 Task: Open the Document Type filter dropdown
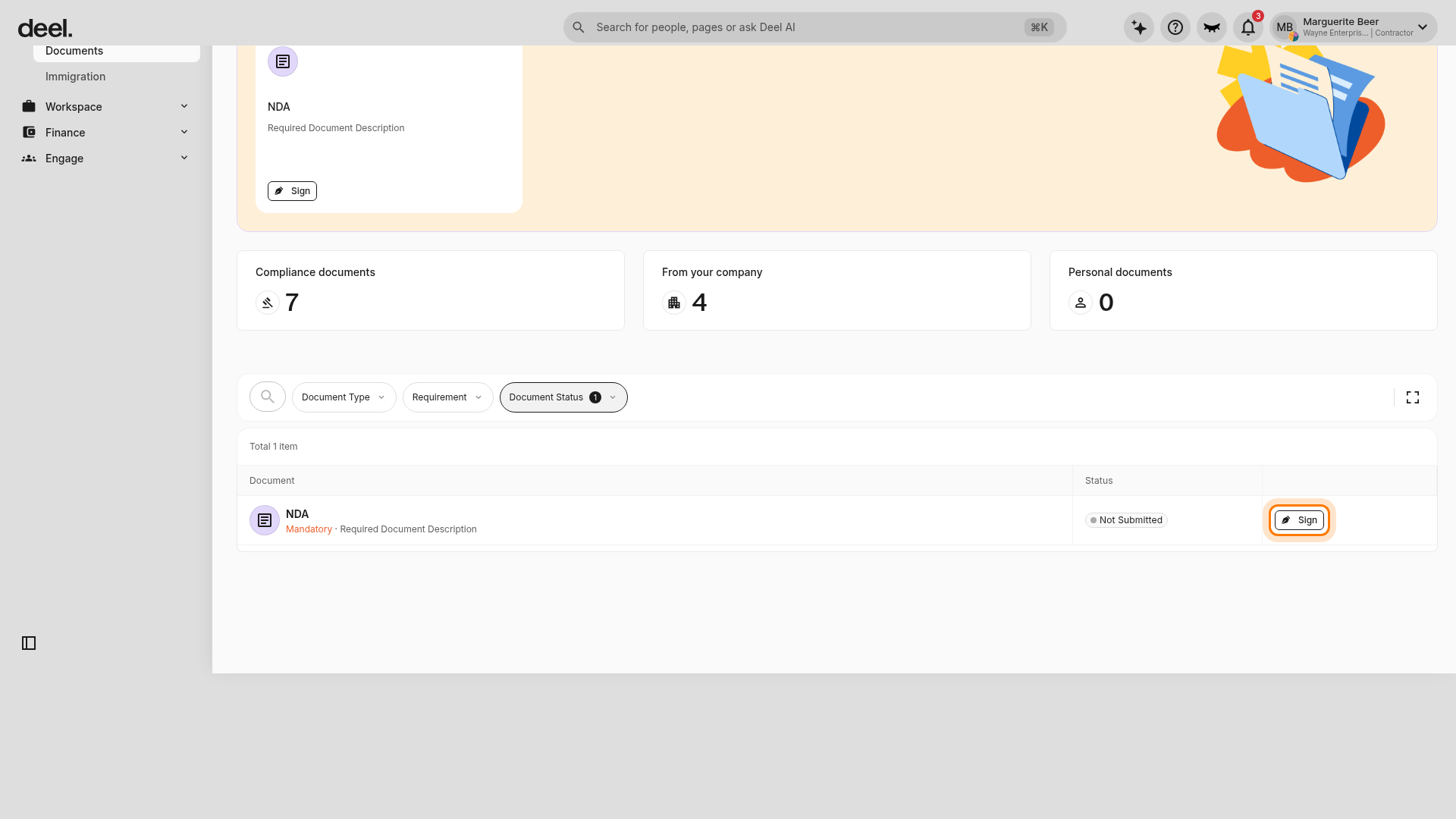pyautogui.click(x=344, y=397)
